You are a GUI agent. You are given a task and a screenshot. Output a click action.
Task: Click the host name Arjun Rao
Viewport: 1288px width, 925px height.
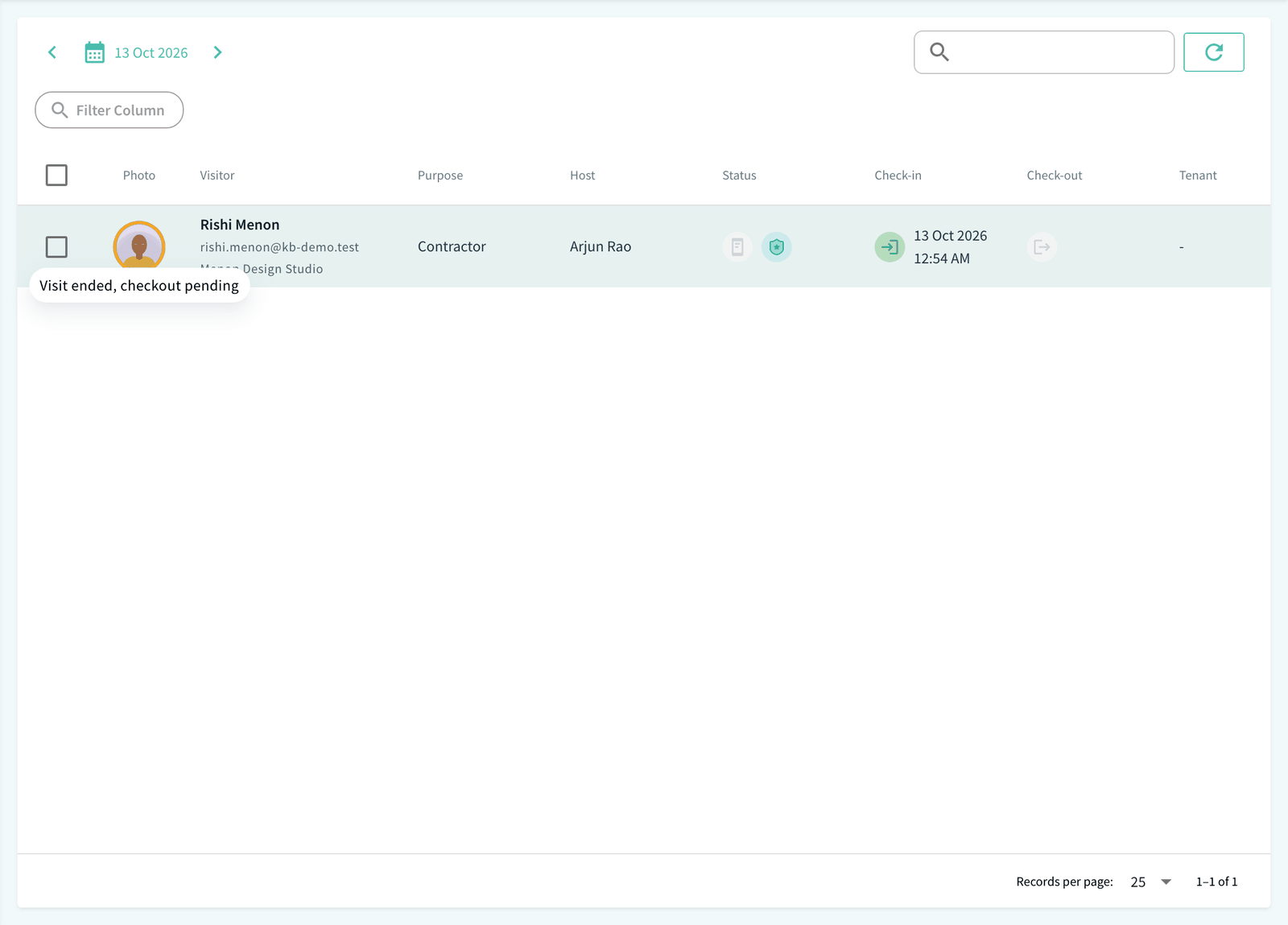(x=601, y=246)
